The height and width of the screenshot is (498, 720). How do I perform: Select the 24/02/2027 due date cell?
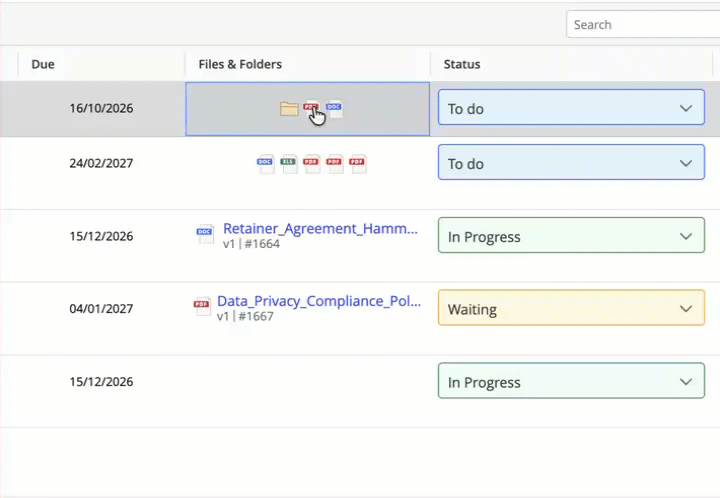[x=101, y=163]
